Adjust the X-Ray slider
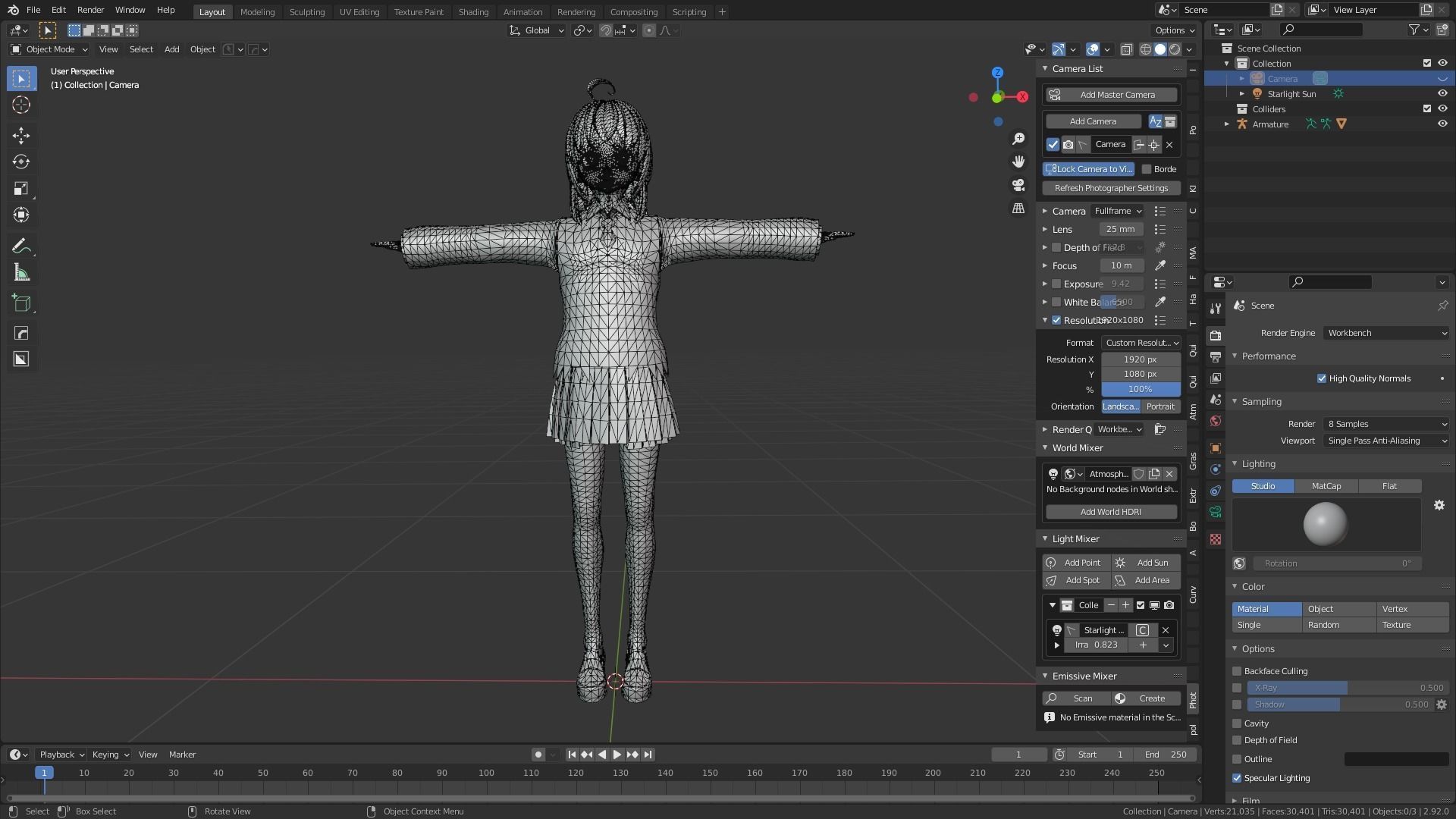1456x819 pixels. (1347, 688)
